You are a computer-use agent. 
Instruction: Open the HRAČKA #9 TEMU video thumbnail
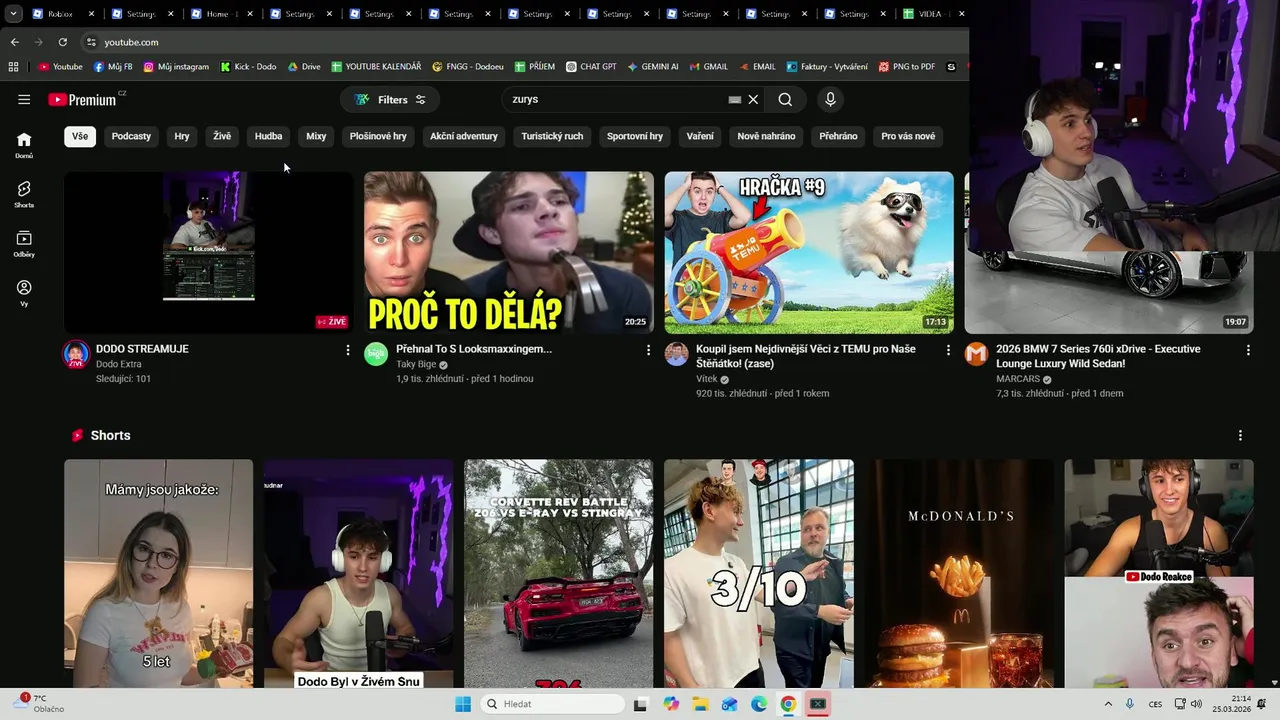point(809,252)
